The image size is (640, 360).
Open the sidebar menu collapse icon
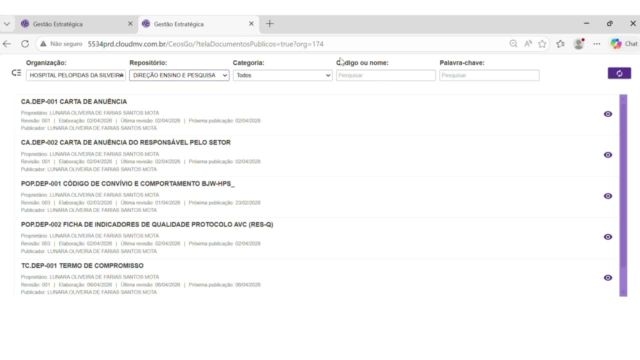pos(16,73)
